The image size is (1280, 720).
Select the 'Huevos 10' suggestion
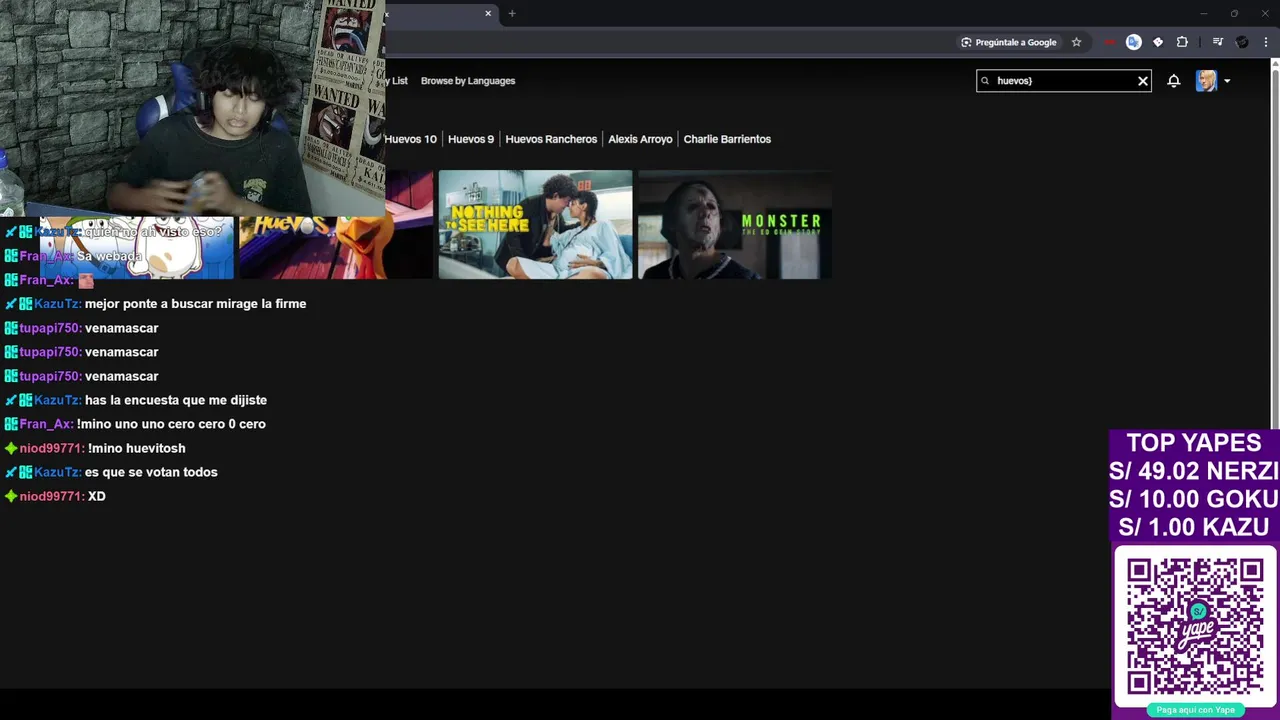click(410, 139)
